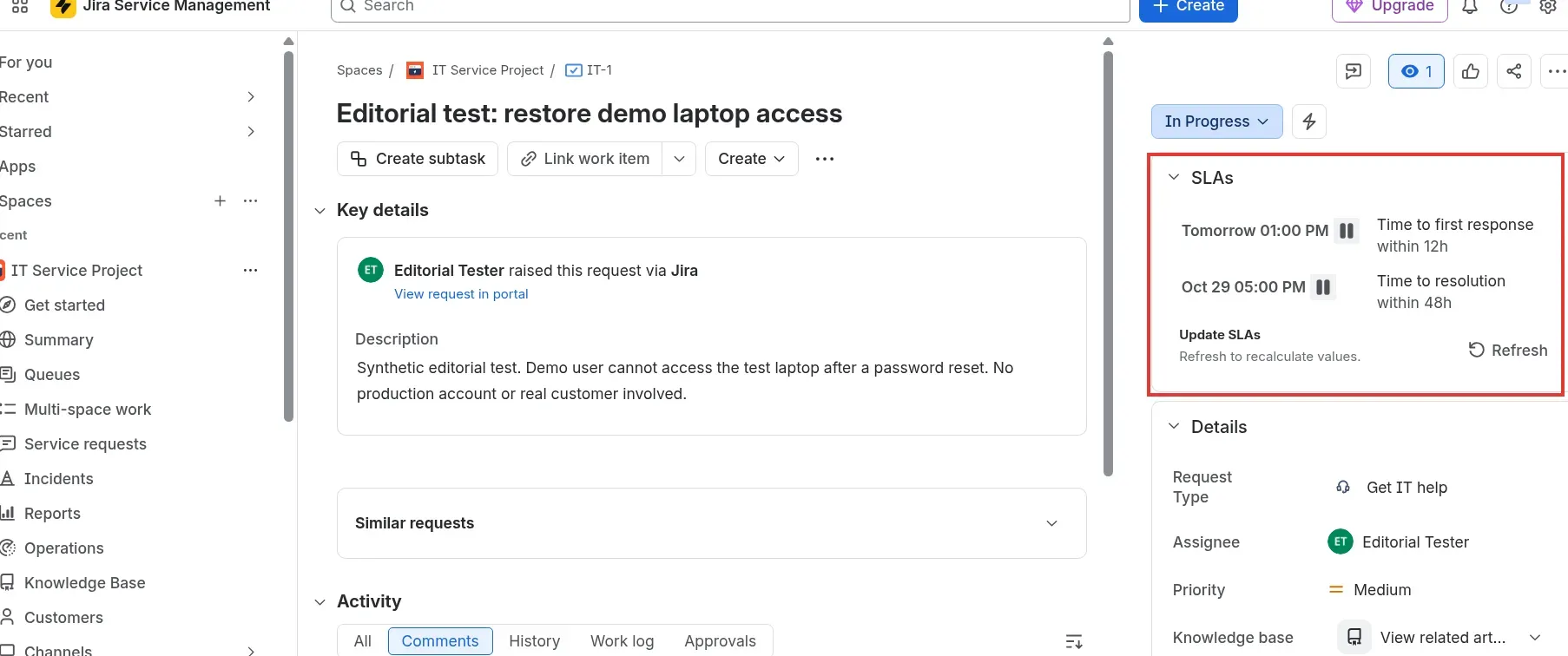1568x656 pixels.
Task: Open the Knowledge base article icon
Action: tap(1354, 638)
